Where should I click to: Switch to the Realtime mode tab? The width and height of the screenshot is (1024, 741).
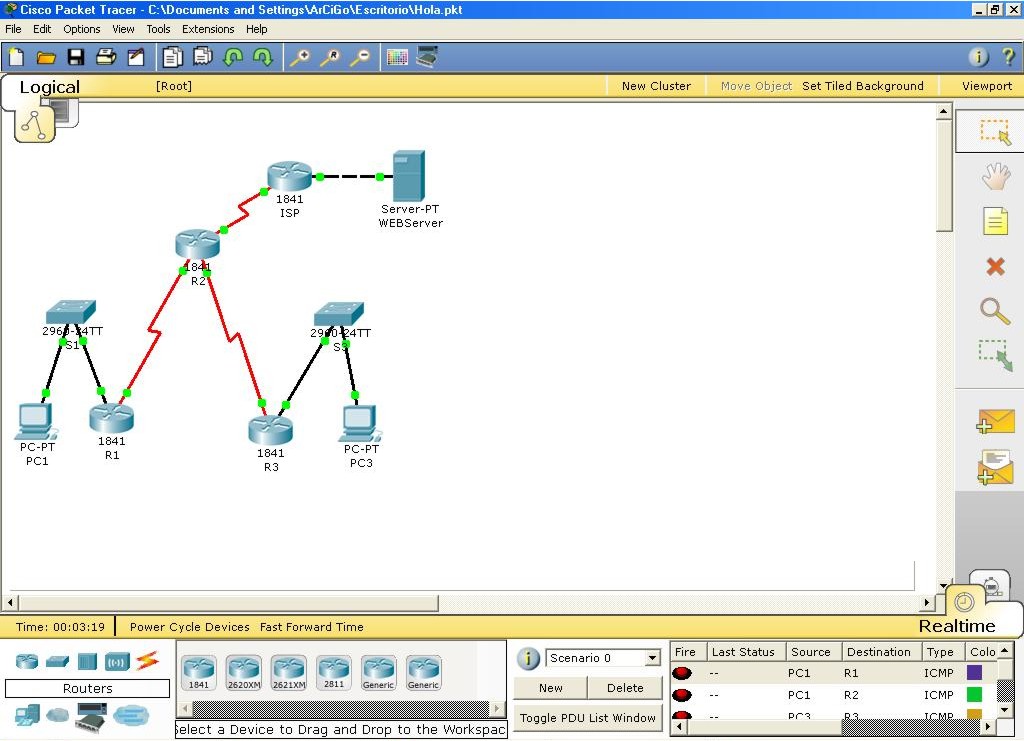pyautogui.click(x=957, y=625)
